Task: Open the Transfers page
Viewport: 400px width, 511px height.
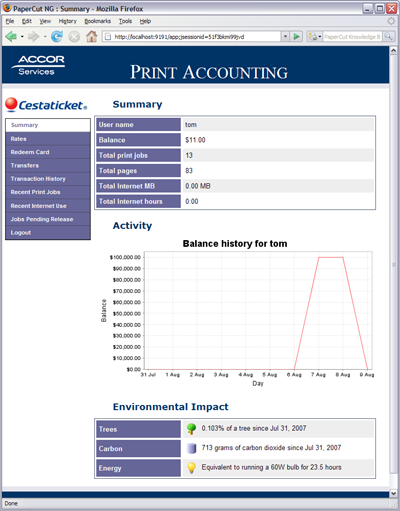Action: pos(48,165)
